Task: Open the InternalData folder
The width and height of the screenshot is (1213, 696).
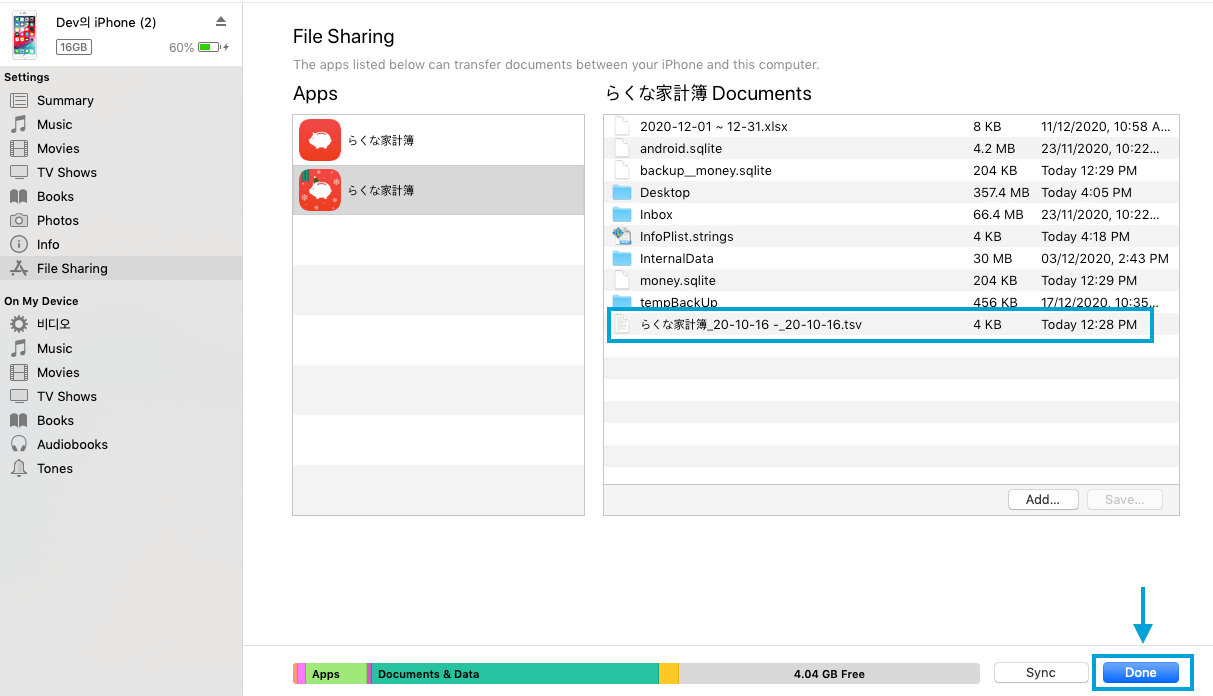Action: (x=676, y=259)
